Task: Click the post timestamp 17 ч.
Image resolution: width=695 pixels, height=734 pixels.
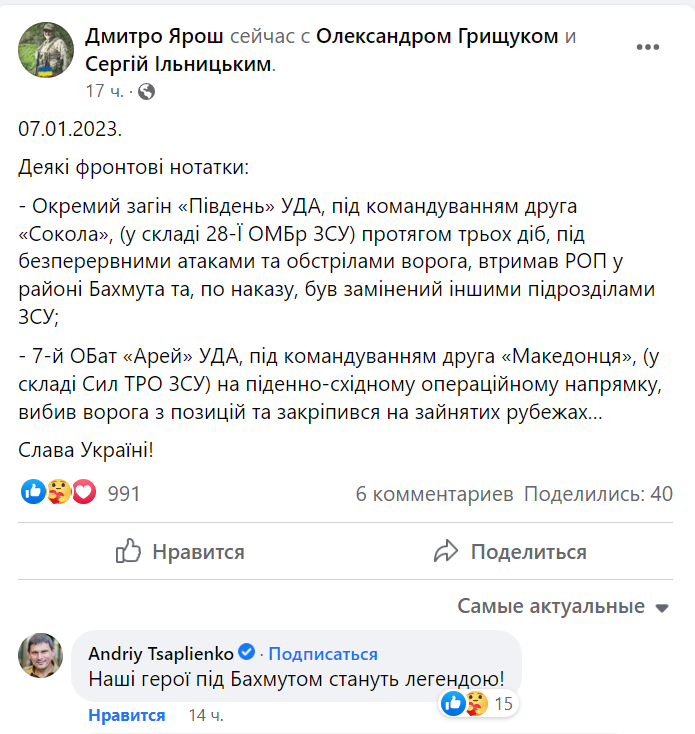Action: (x=104, y=91)
